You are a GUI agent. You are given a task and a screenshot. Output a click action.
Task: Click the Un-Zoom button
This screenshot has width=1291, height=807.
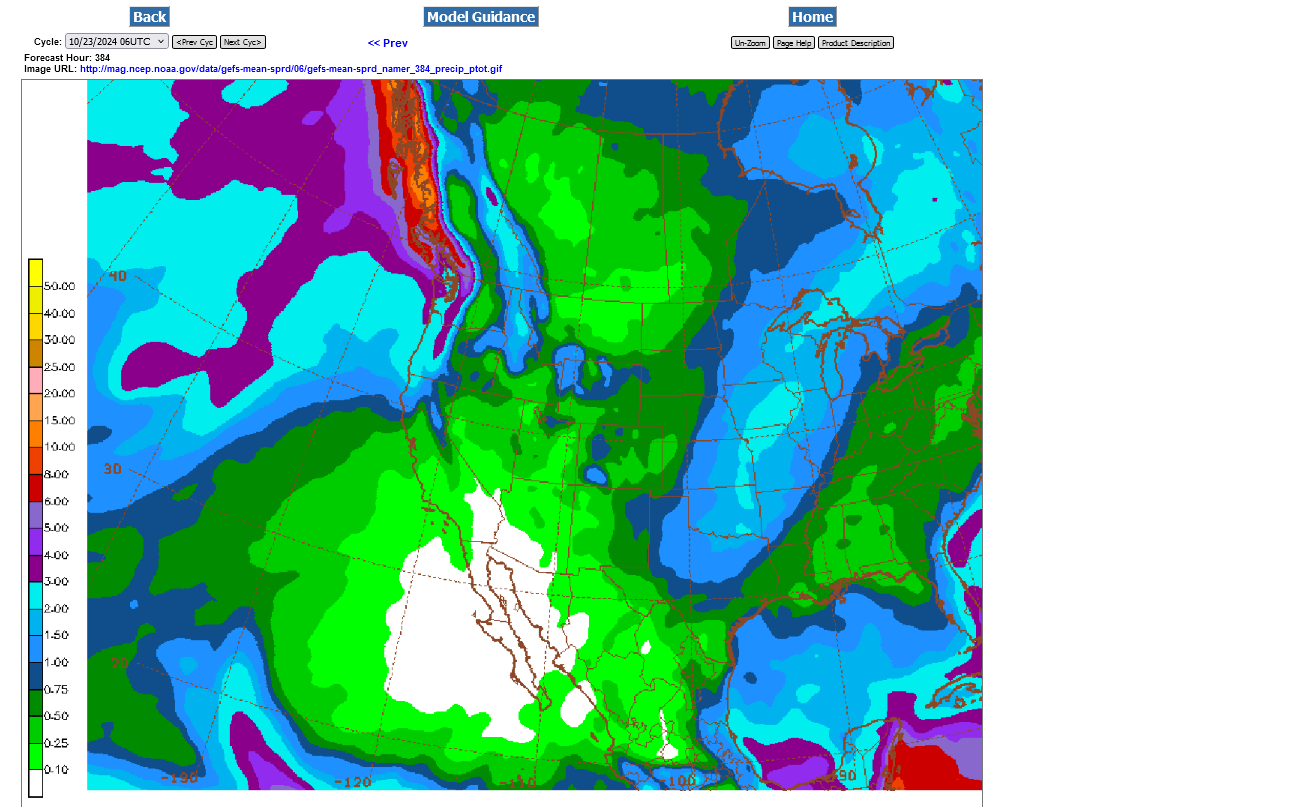(751, 43)
